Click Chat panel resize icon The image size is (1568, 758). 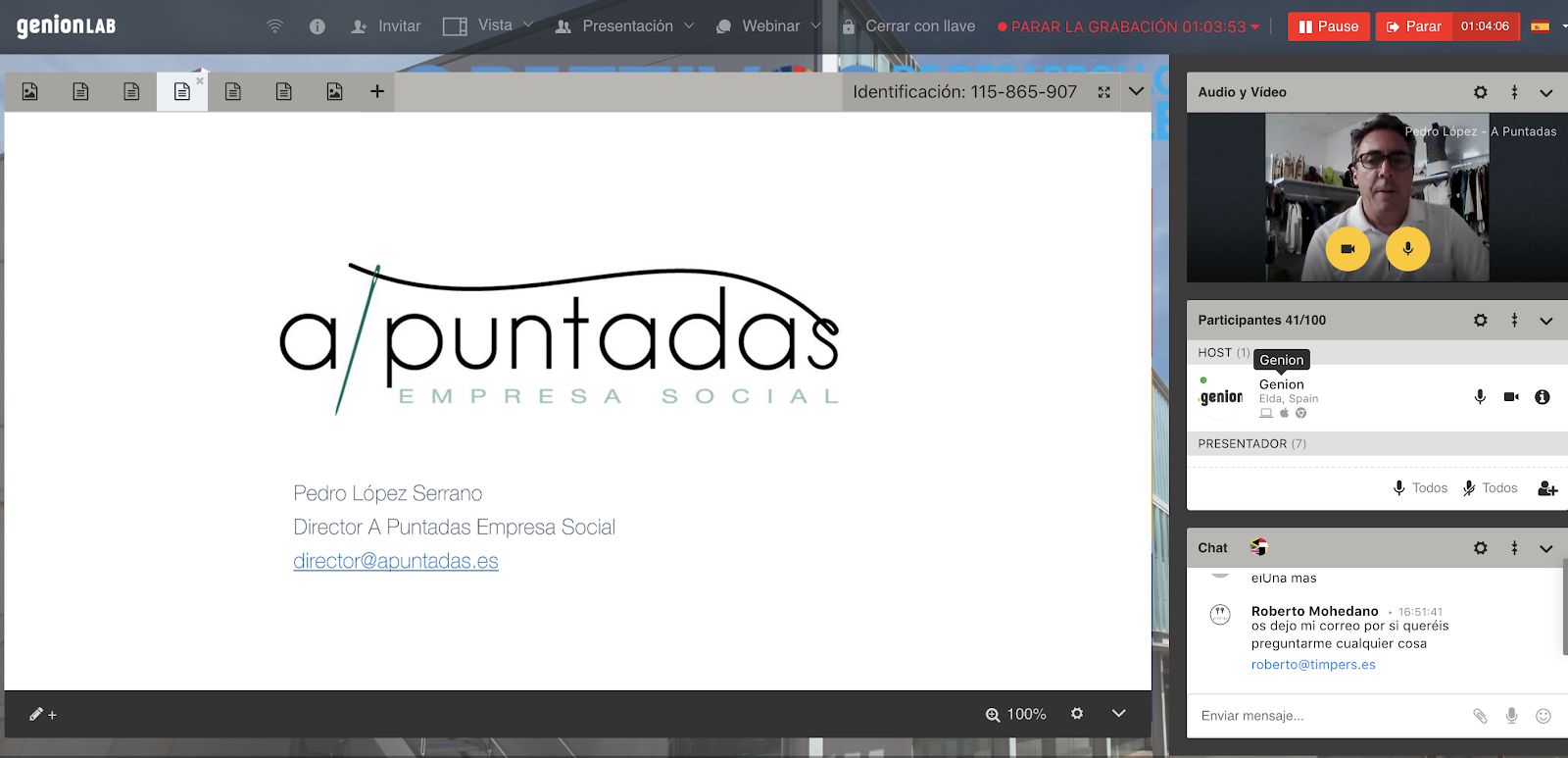(1514, 548)
